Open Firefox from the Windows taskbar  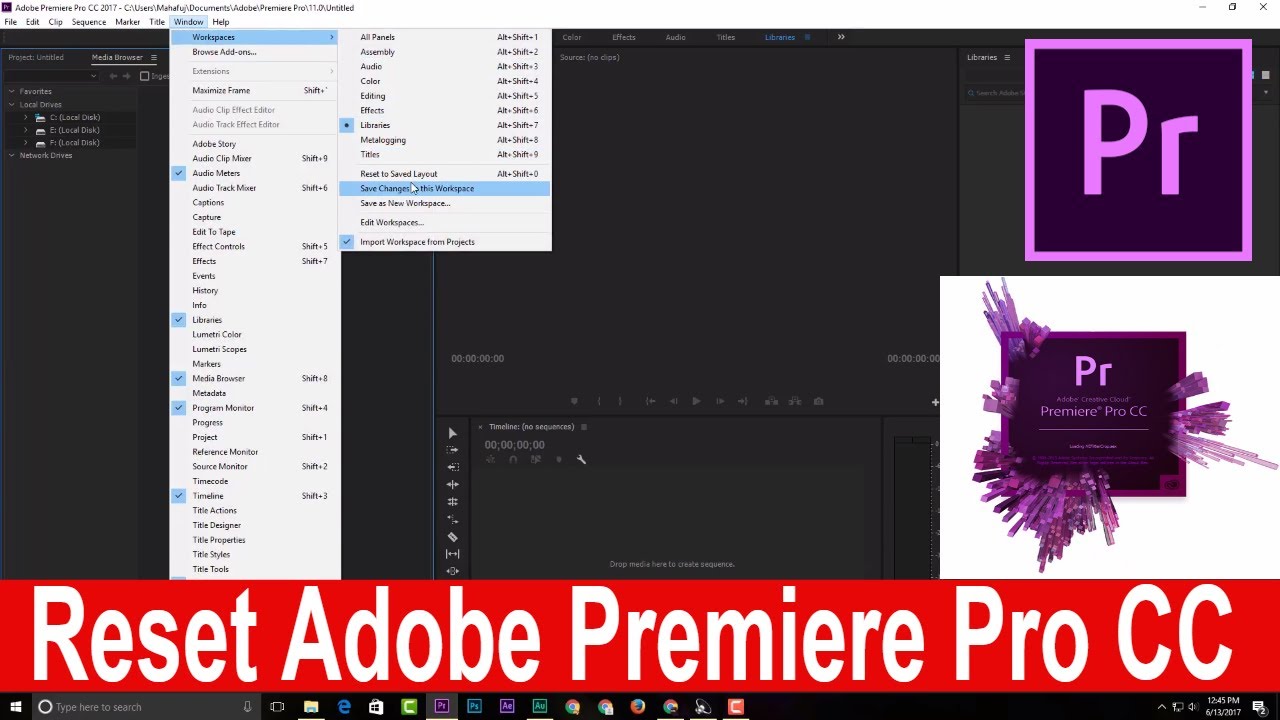click(638, 706)
